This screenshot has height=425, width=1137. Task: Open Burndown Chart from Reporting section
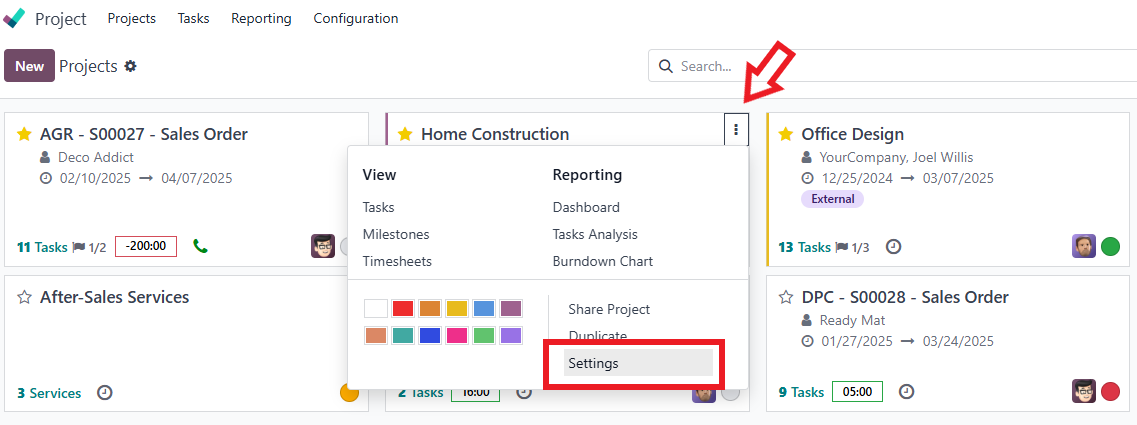point(603,261)
